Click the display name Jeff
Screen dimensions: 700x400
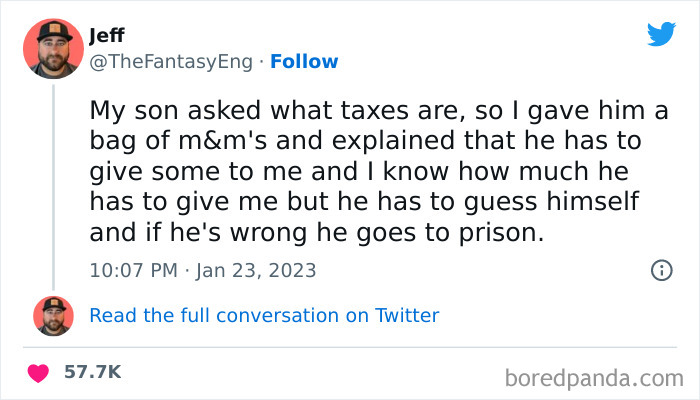[107, 36]
